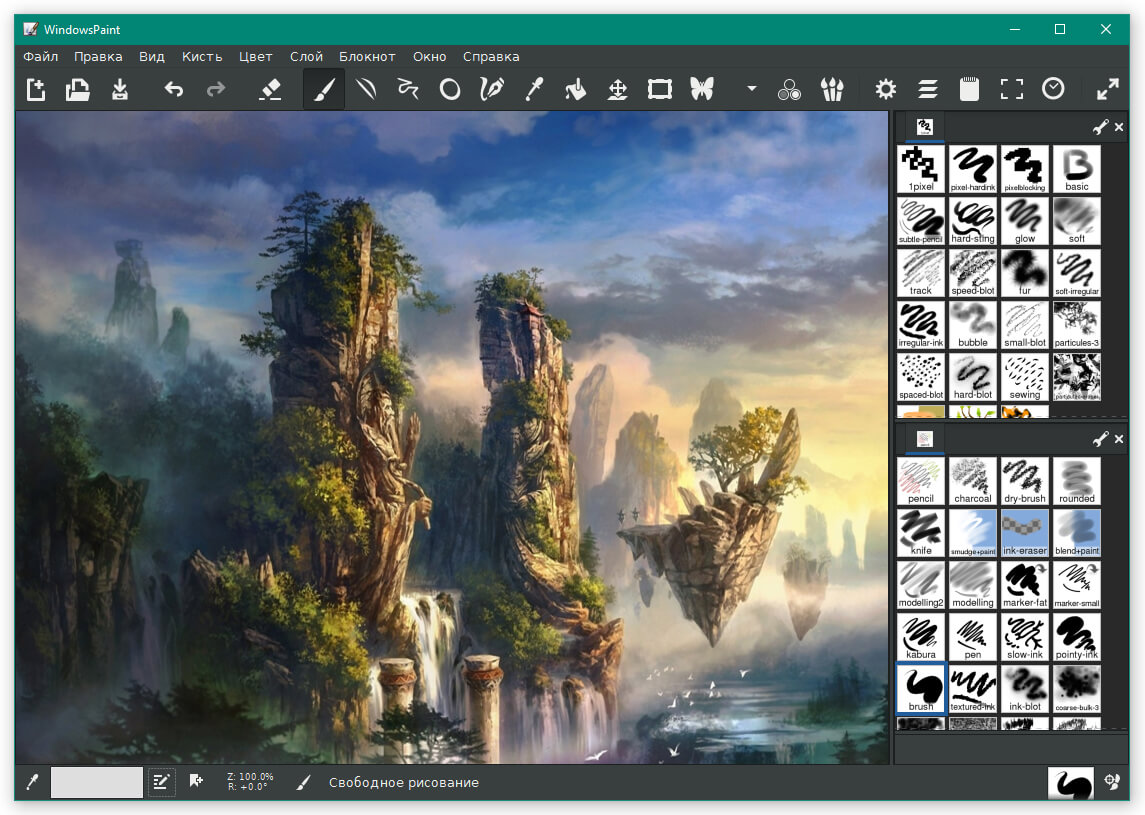
Task: Select the frame edit tool
Action: tap(659, 90)
